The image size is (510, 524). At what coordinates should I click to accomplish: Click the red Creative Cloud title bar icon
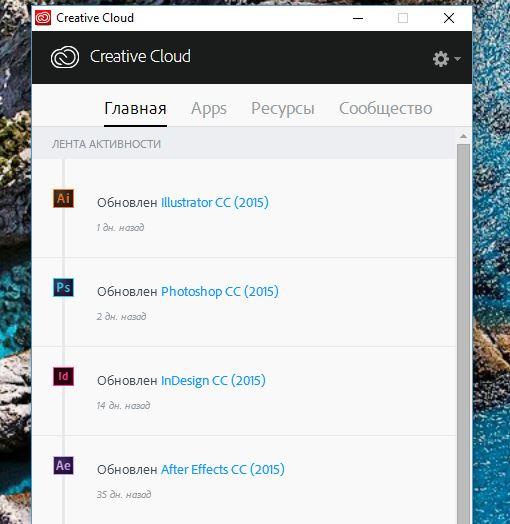(x=43, y=18)
